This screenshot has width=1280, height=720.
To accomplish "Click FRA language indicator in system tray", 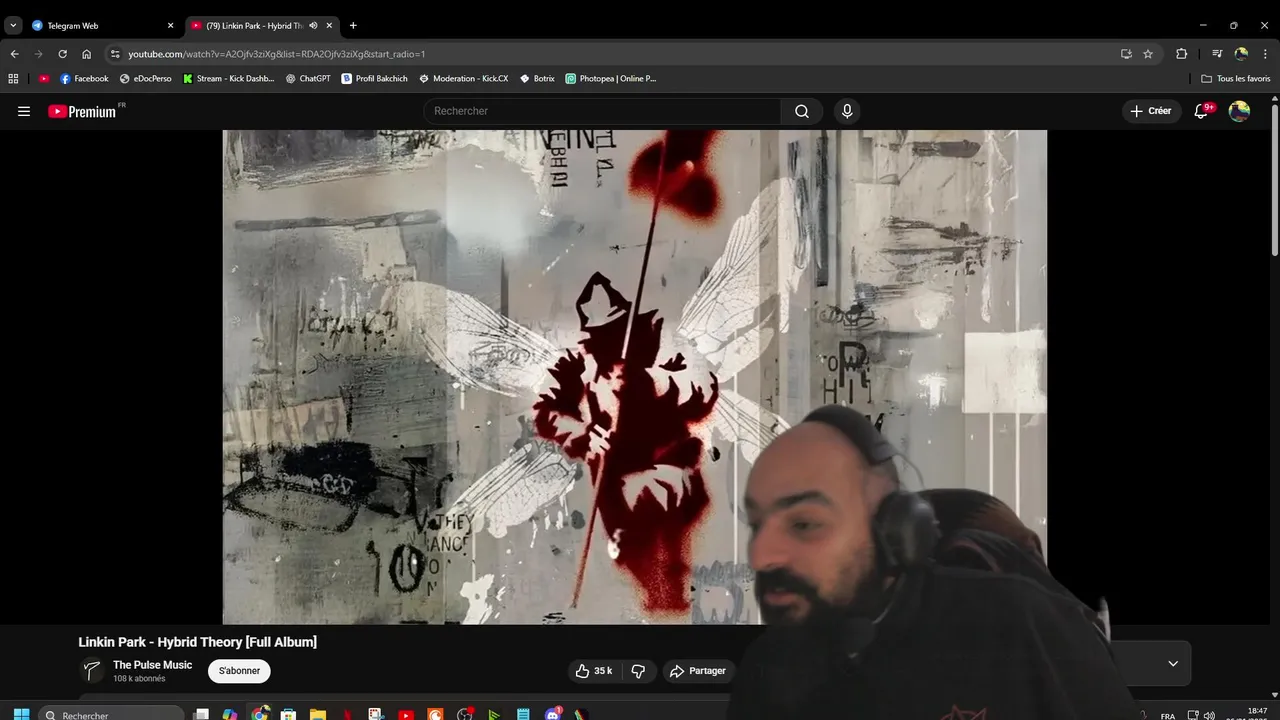I will coord(1168,716).
